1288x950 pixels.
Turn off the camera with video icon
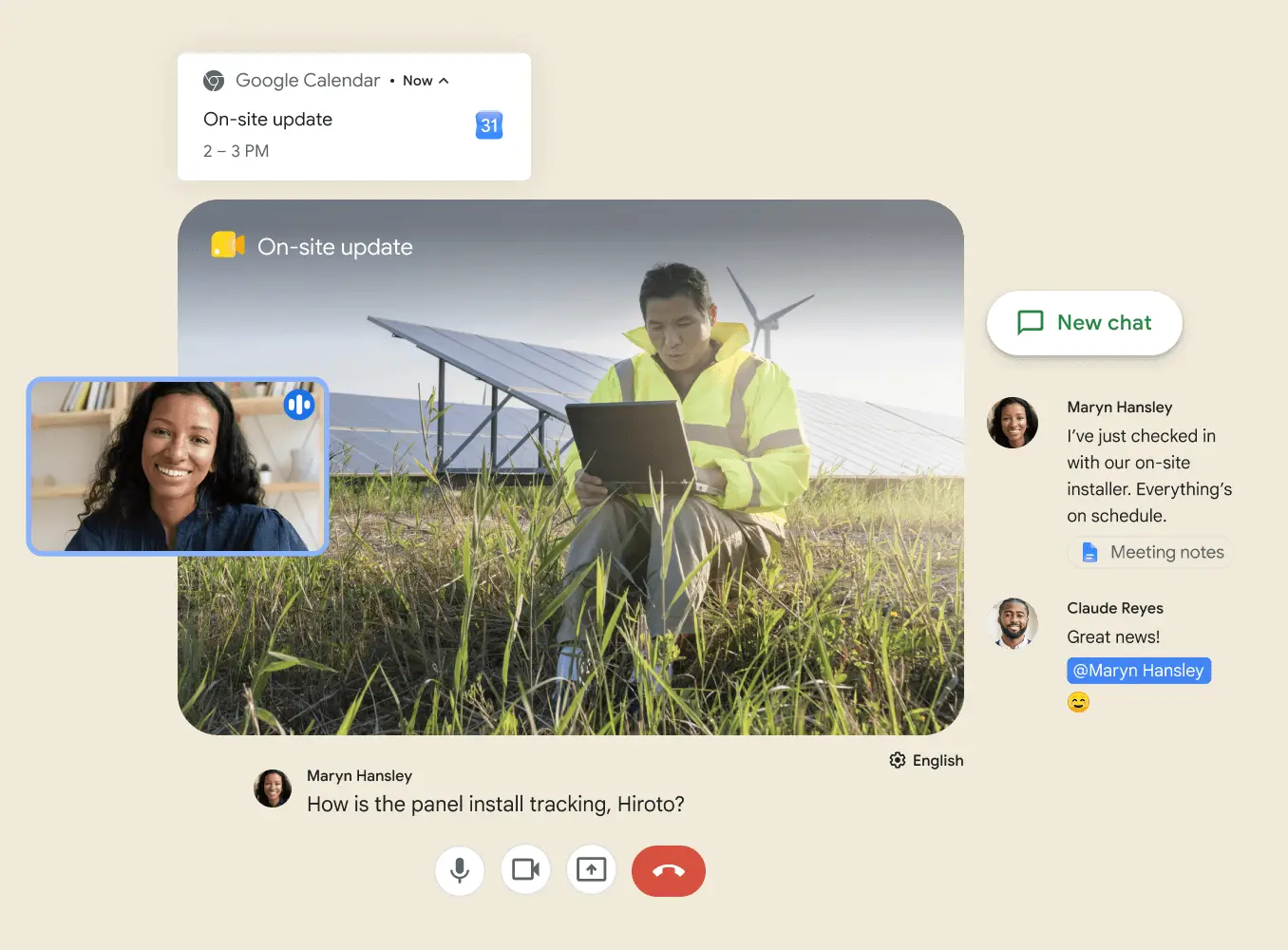[525, 870]
